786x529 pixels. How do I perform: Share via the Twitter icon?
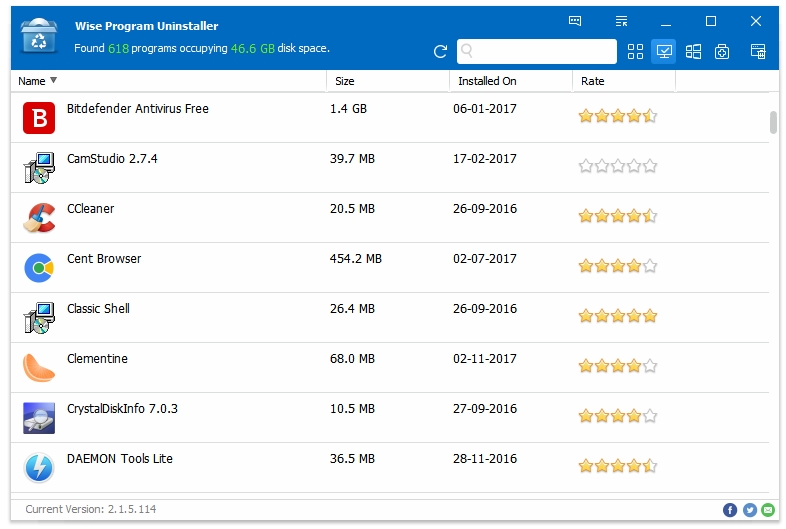pos(749,510)
